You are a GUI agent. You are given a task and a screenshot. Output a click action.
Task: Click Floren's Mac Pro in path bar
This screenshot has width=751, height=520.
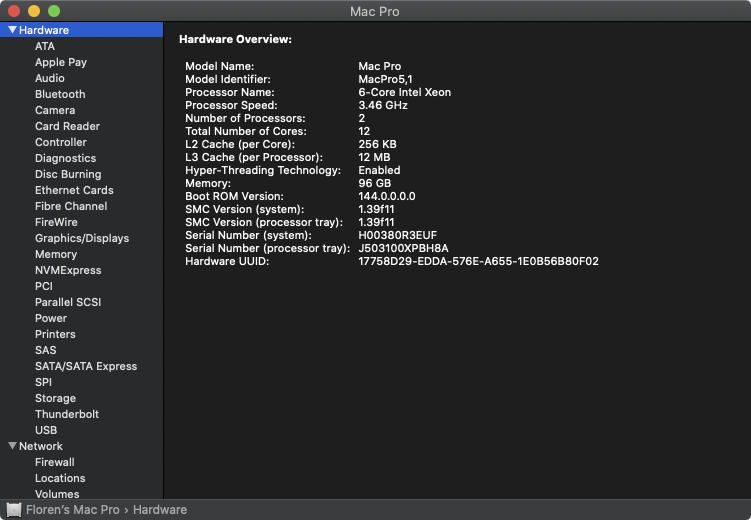(72, 510)
